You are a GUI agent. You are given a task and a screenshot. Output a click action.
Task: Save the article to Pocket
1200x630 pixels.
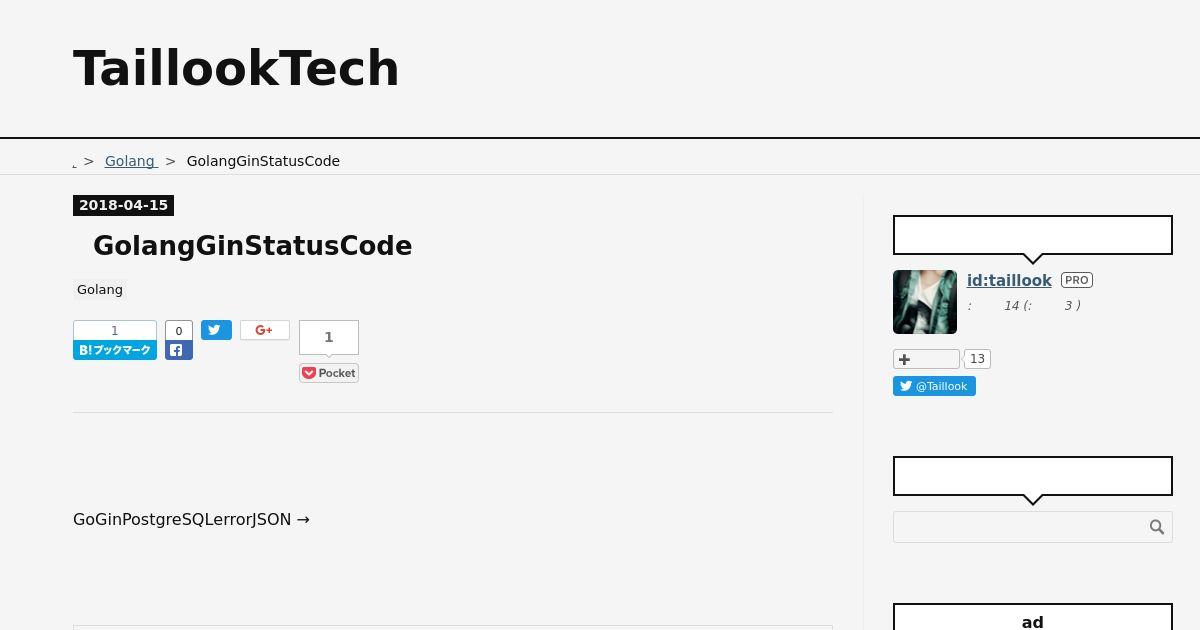tap(329, 373)
